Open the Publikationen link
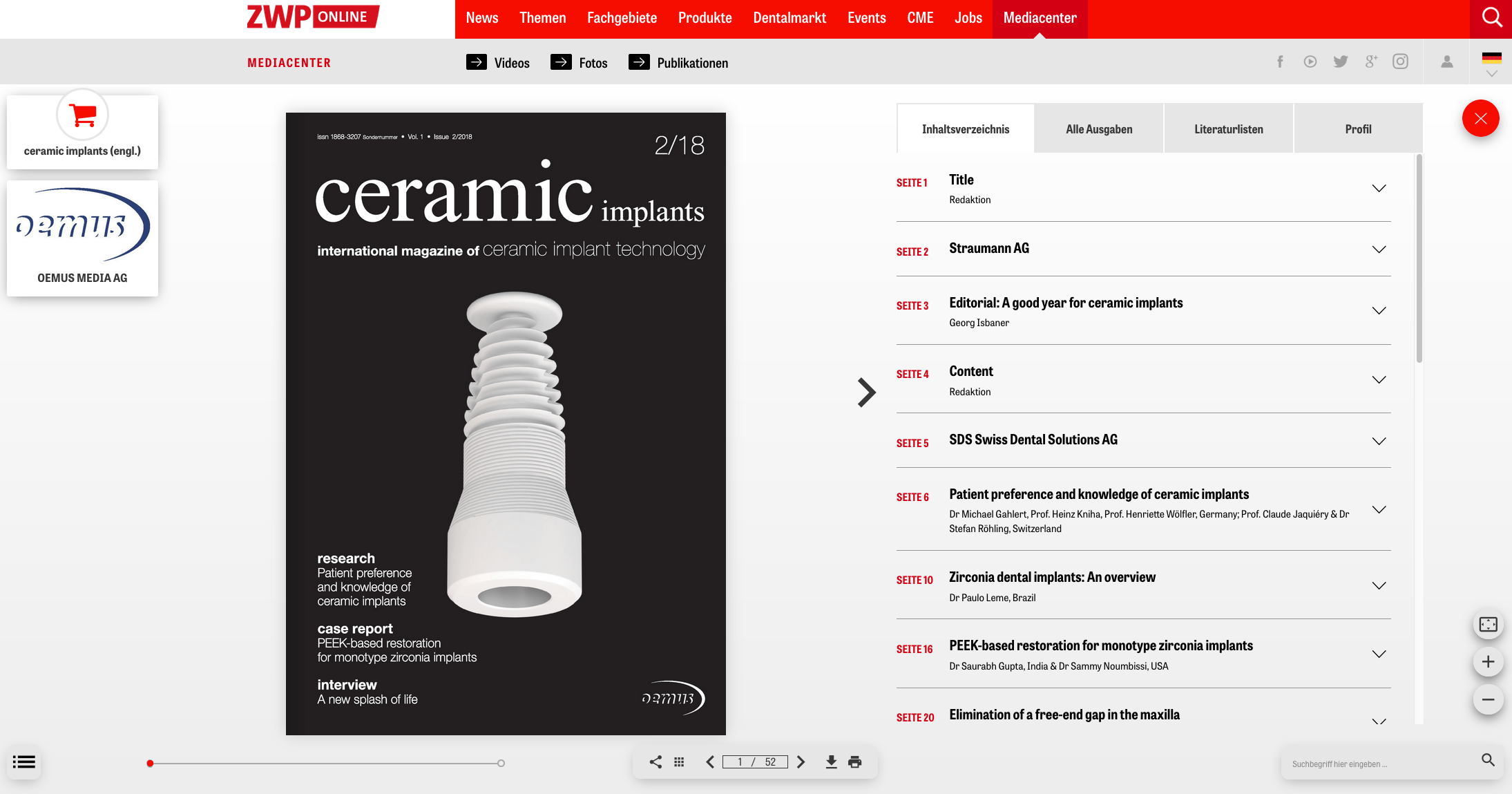This screenshot has width=1512, height=794. click(692, 63)
